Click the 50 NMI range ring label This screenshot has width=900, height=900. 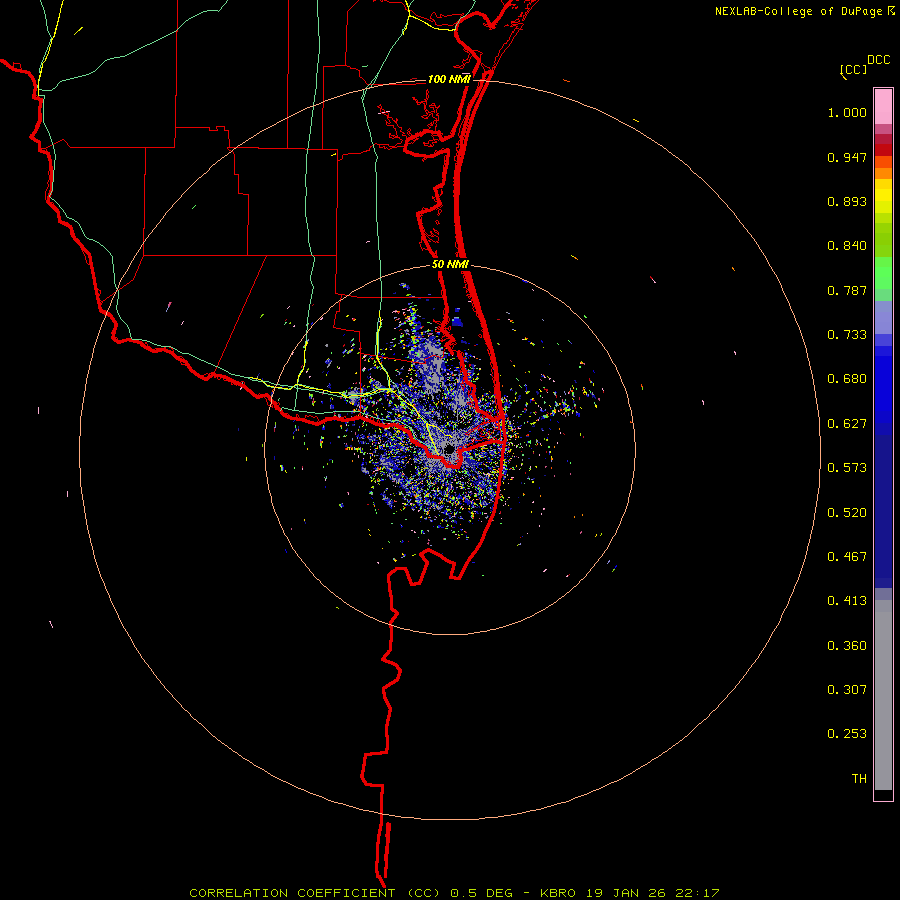point(450,265)
